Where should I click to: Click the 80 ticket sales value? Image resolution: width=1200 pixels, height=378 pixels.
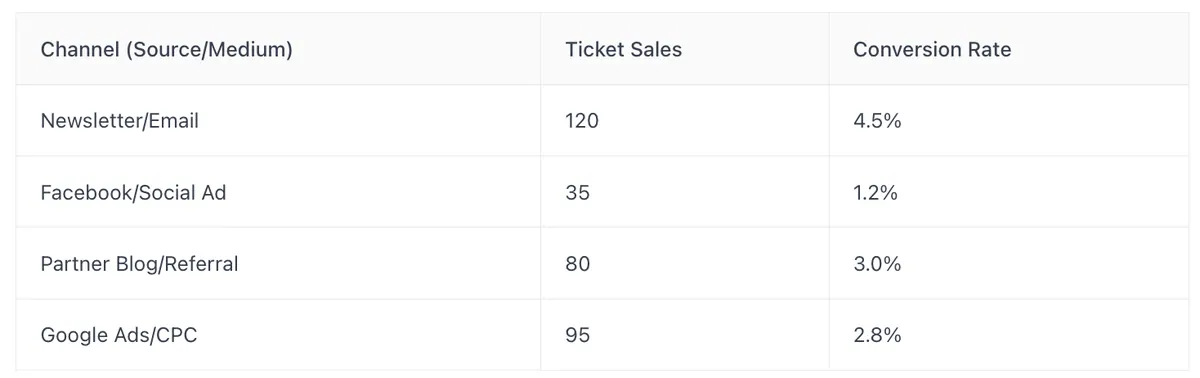[578, 264]
